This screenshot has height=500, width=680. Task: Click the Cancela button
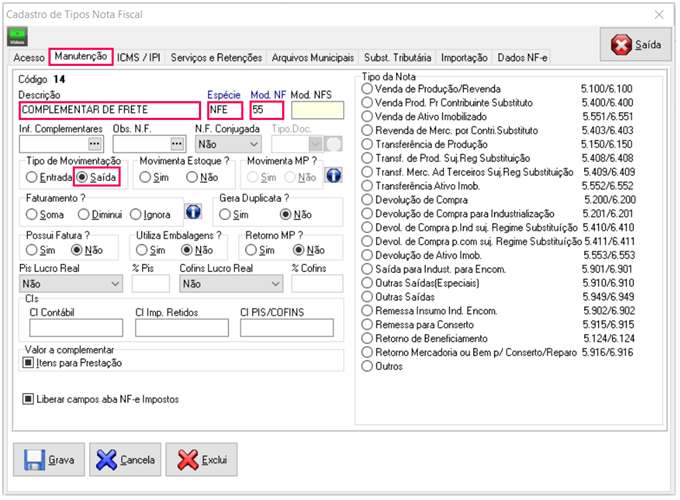tap(127, 460)
